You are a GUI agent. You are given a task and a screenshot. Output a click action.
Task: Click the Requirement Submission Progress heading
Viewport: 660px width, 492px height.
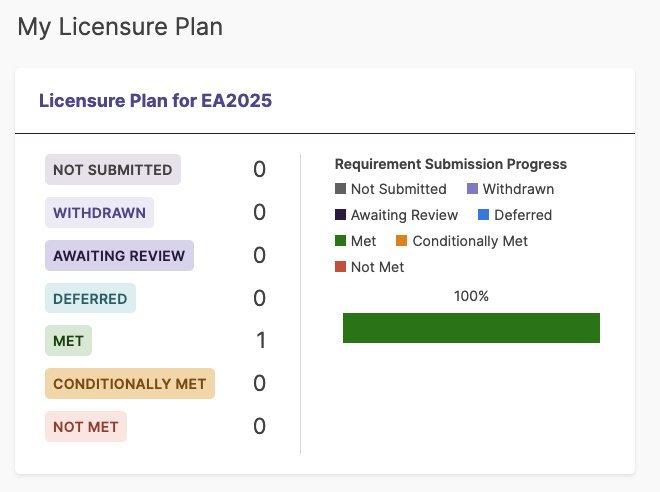click(450, 164)
